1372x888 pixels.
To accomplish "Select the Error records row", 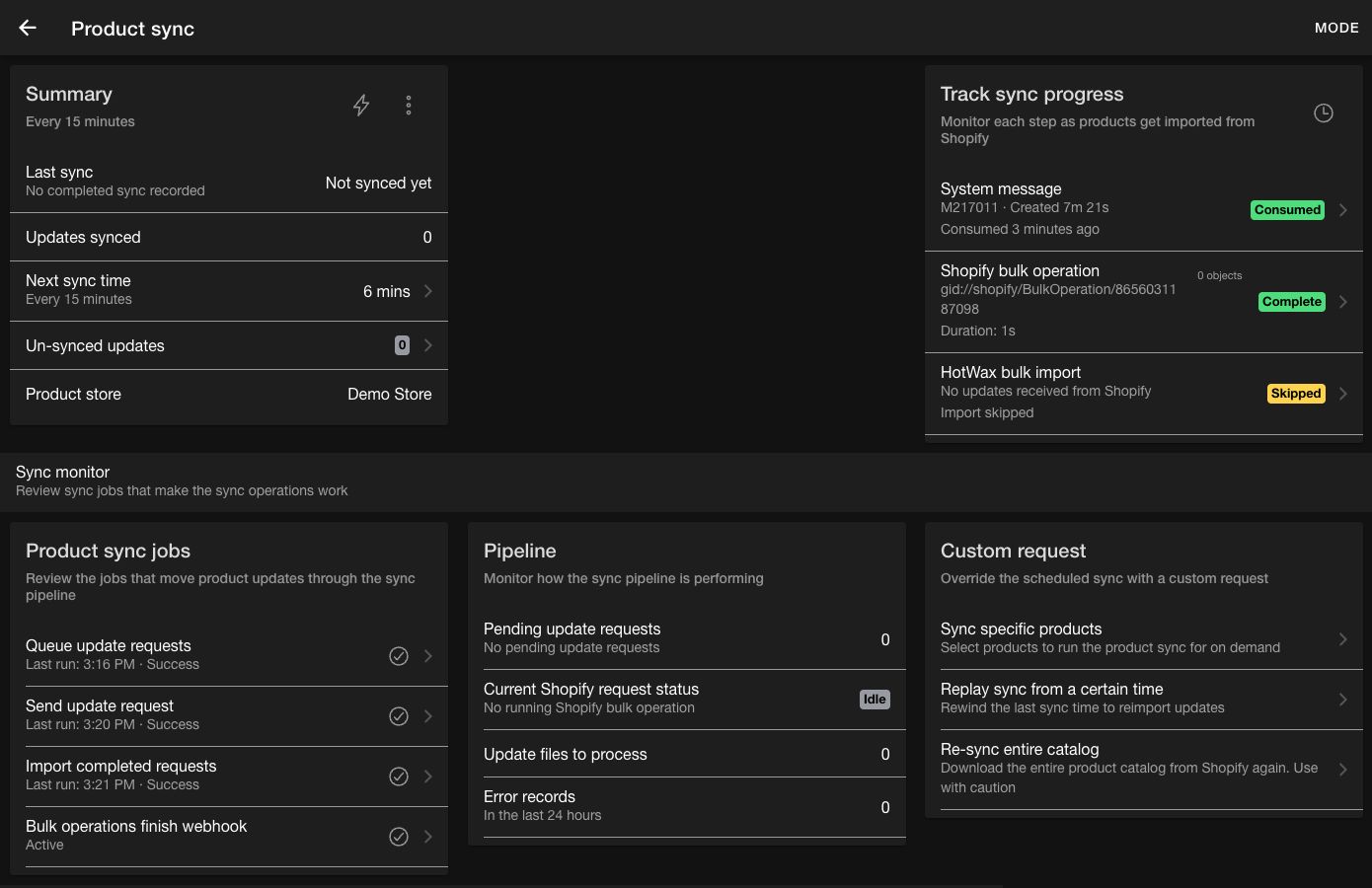I will point(687,806).
